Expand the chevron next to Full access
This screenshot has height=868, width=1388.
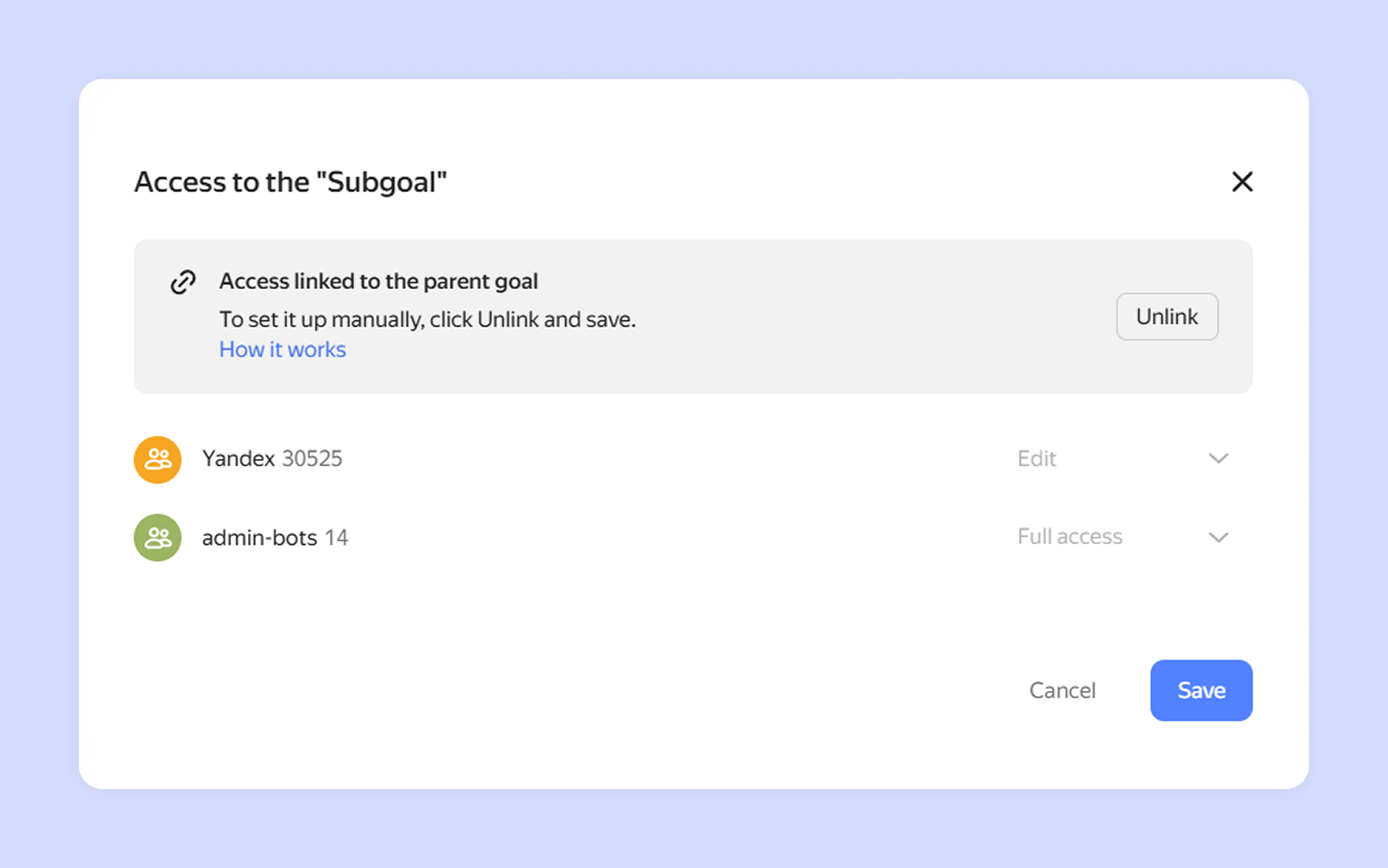(x=1218, y=537)
